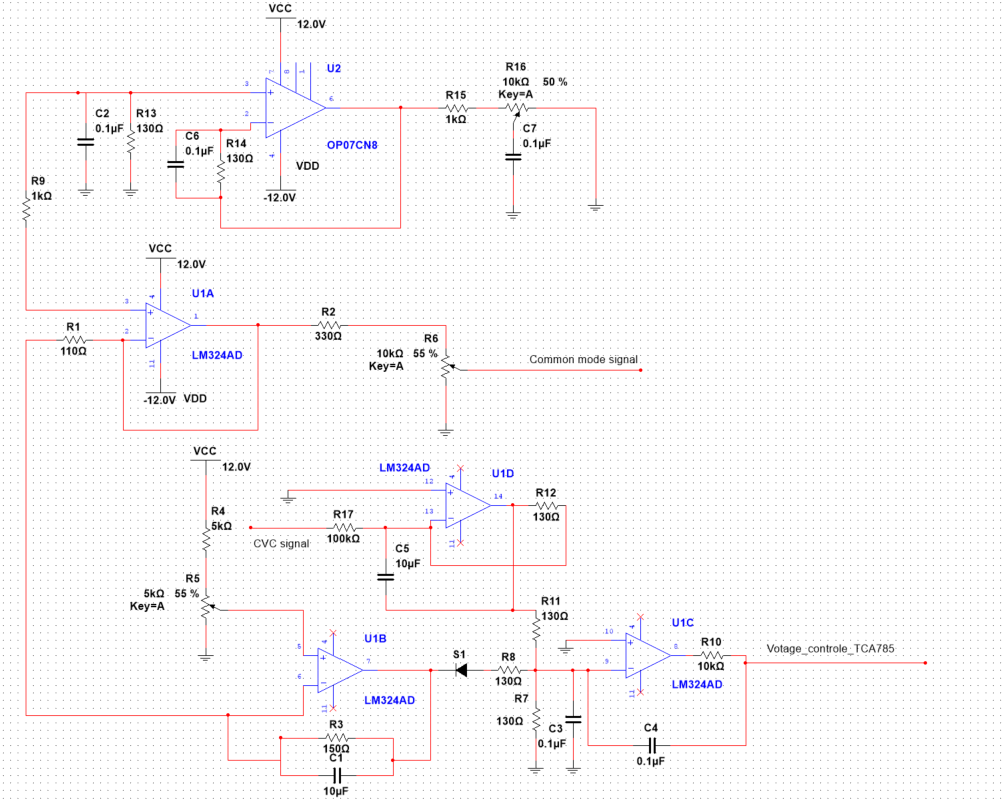Viewport: 1007px width, 804px height.
Task: Select the U1C op-amp symbol
Action: click(649, 655)
